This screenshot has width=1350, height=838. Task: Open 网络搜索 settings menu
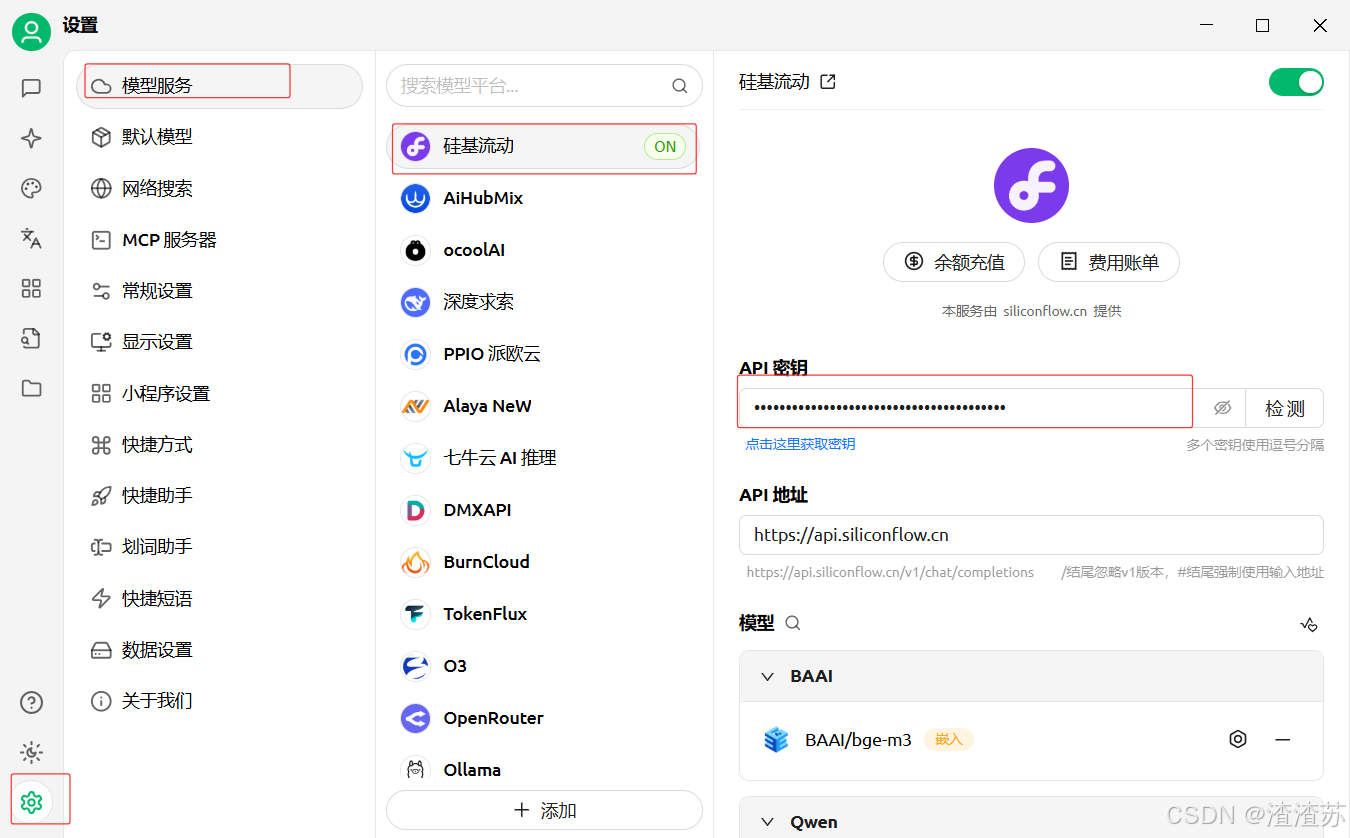pos(219,189)
